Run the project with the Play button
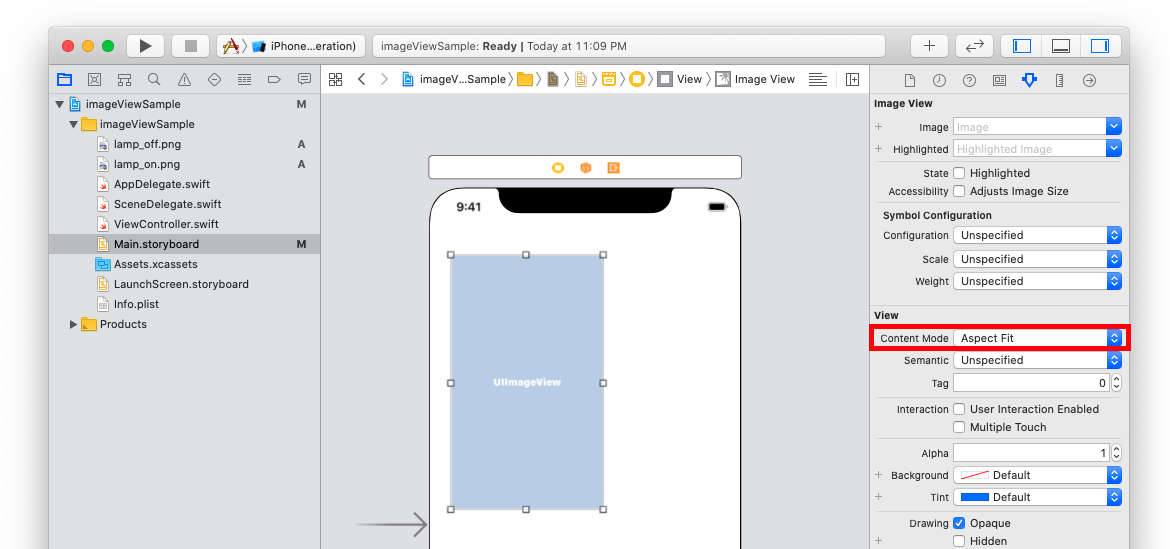This screenshot has width=1170, height=549. click(x=146, y=46)
